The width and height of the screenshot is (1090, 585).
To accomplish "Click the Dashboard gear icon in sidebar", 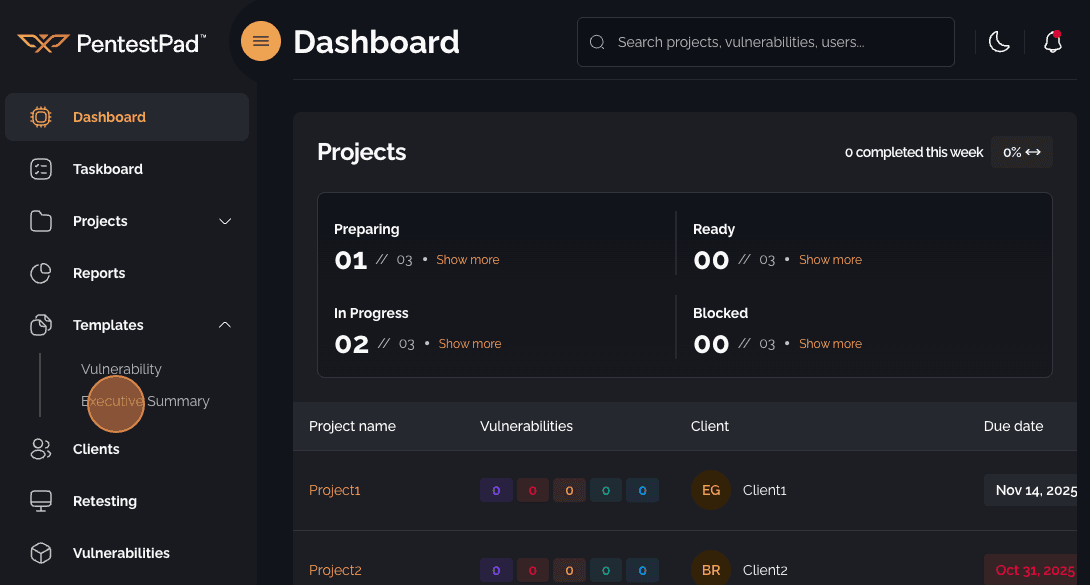I will [x=40, y=116].
